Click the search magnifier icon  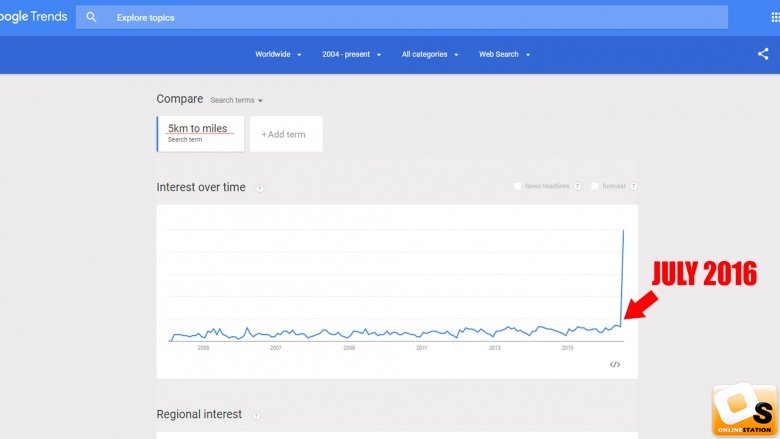[x=91, y=17]
